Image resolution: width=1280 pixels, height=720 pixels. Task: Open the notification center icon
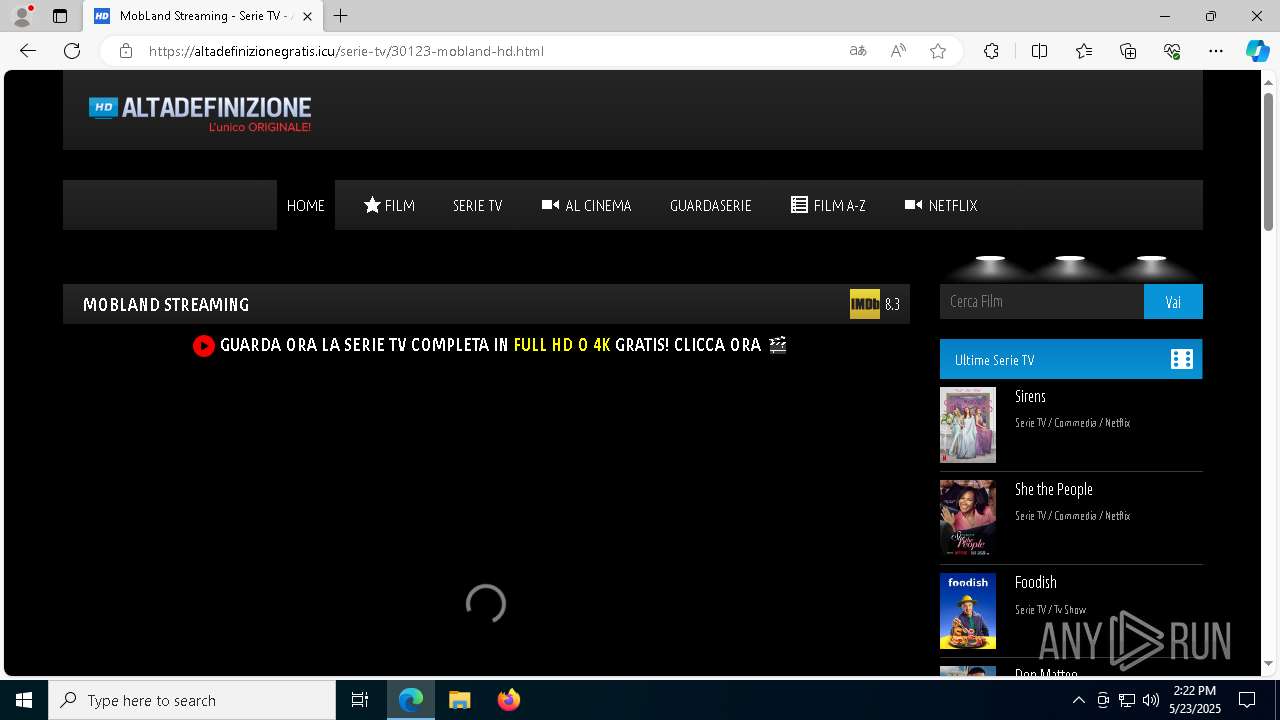1247,700
